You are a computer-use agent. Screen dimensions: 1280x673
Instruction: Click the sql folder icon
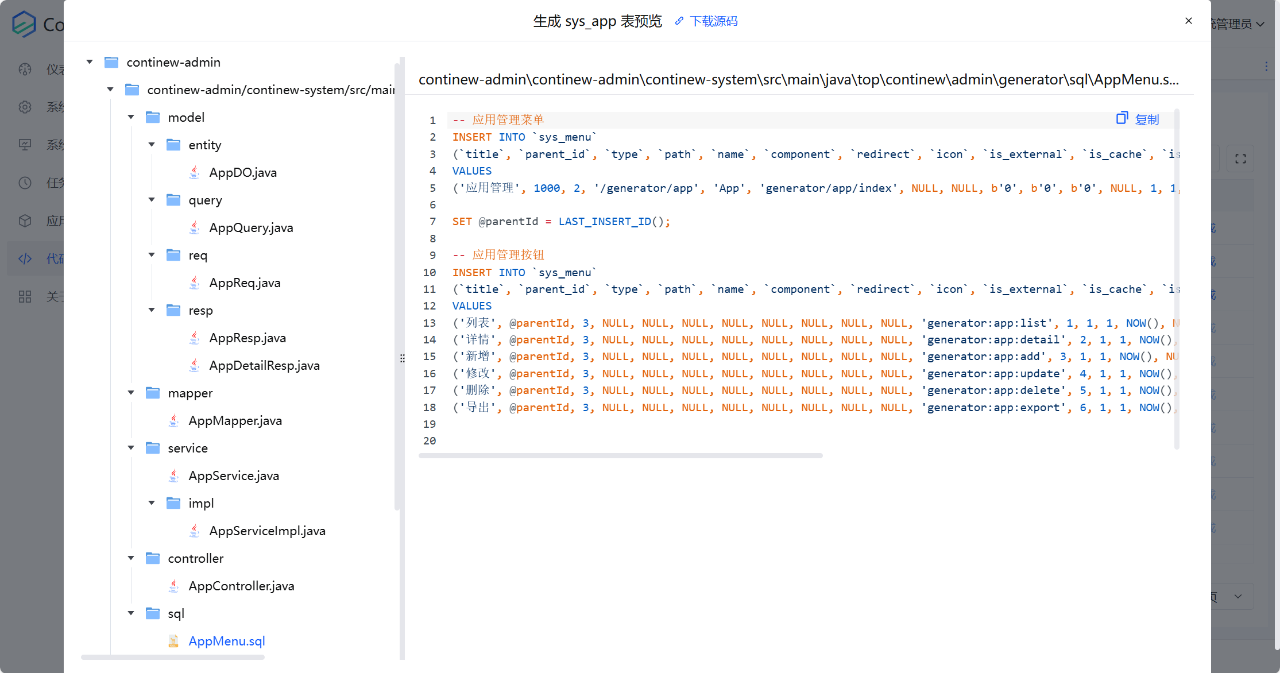coord(153,613)
